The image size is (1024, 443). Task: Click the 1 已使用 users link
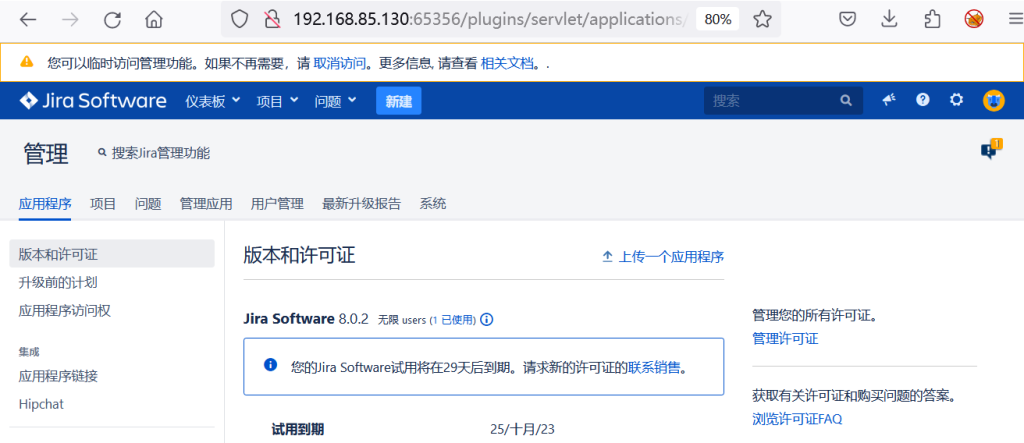pos(453,321)
